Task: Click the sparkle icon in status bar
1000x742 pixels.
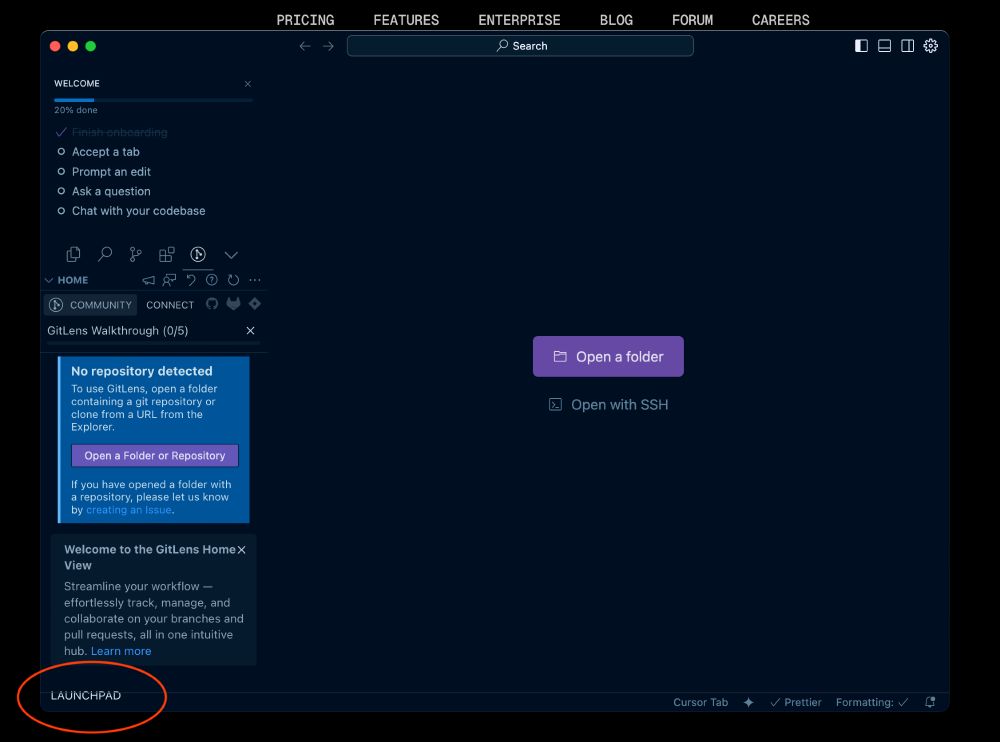Action: coord(749,702)
